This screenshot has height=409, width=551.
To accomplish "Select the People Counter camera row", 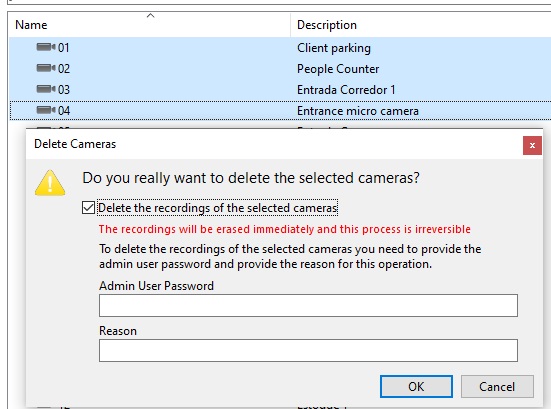I will pyautogui.click(x=280, y=69).
